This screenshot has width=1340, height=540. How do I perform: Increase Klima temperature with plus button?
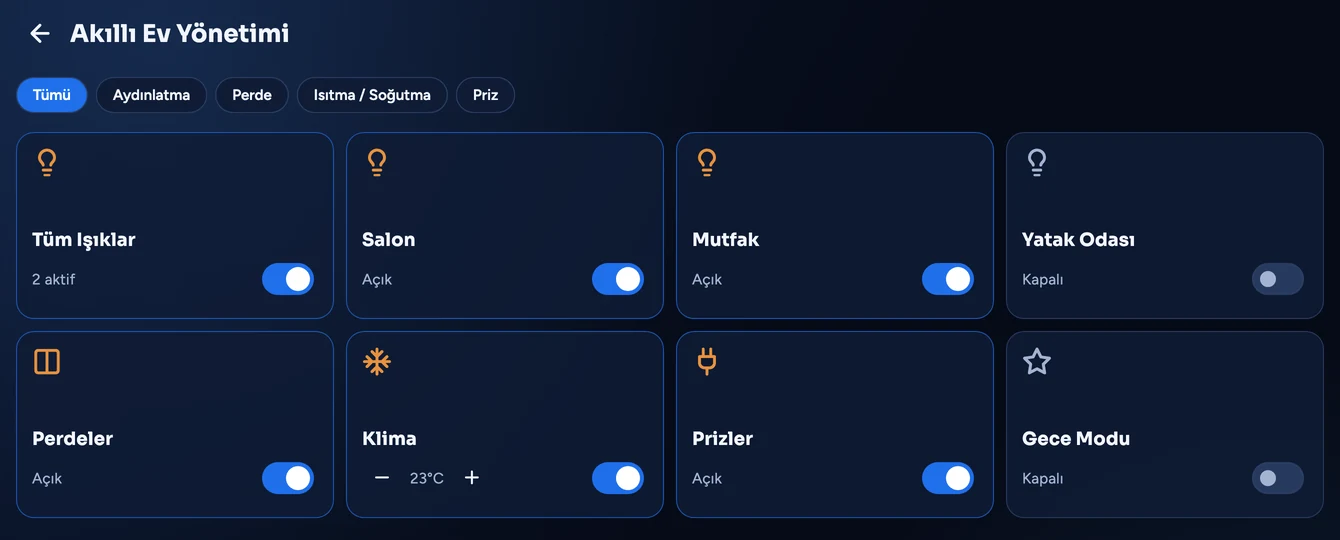point(472,478)
